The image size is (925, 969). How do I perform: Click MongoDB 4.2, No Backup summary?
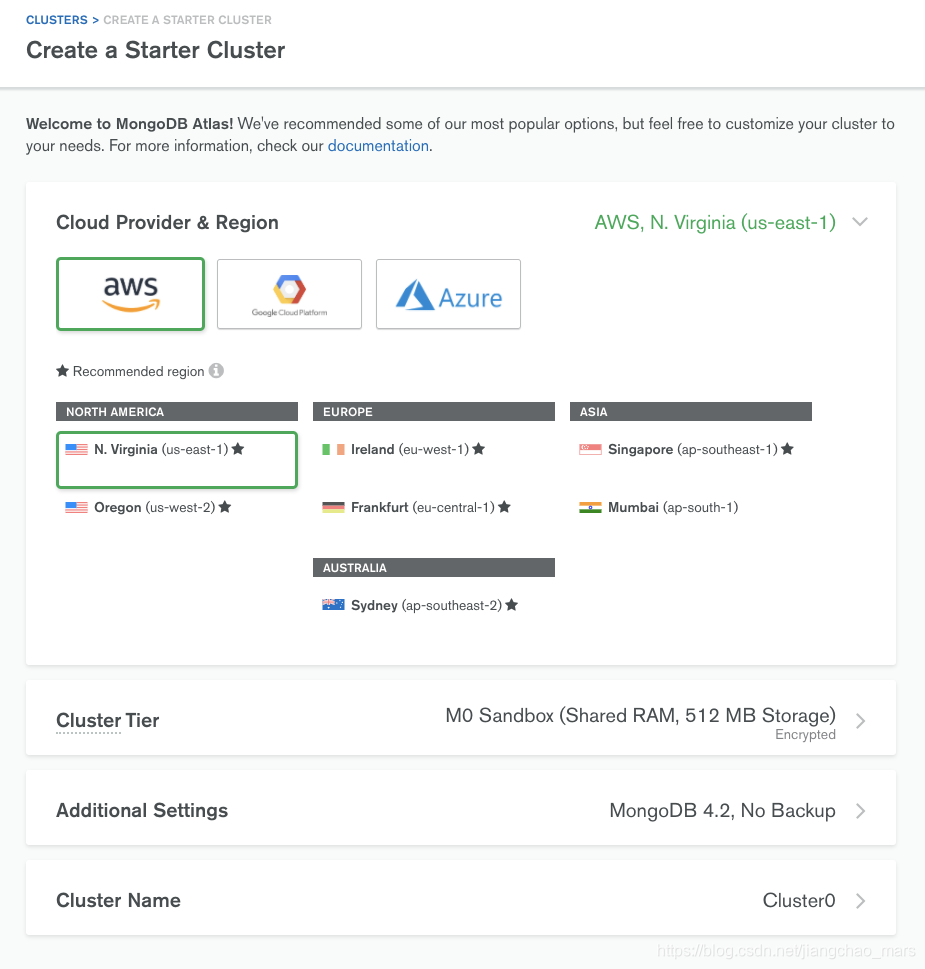click(722, 810)
